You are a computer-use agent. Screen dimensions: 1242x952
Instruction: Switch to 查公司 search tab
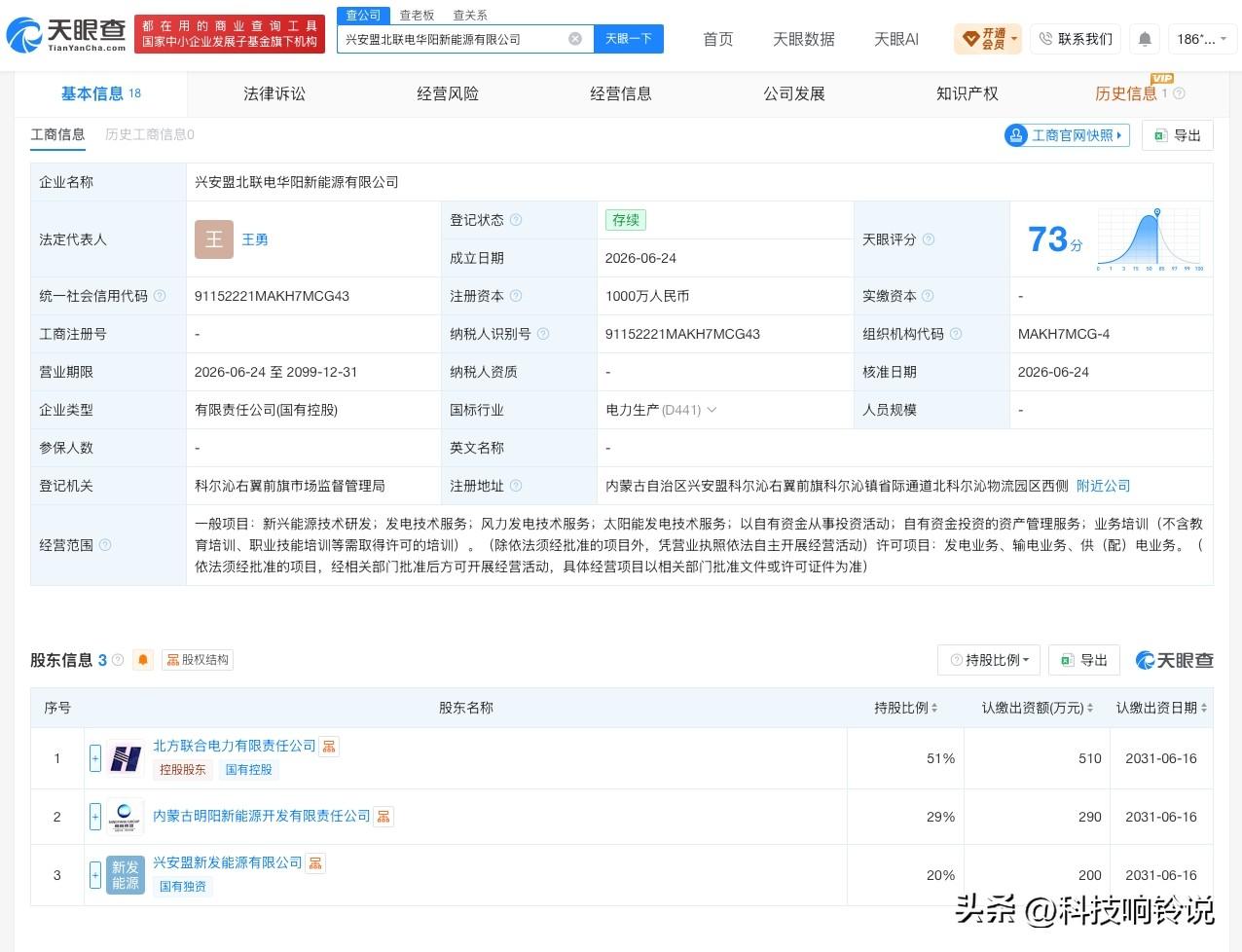coord(363,16)
